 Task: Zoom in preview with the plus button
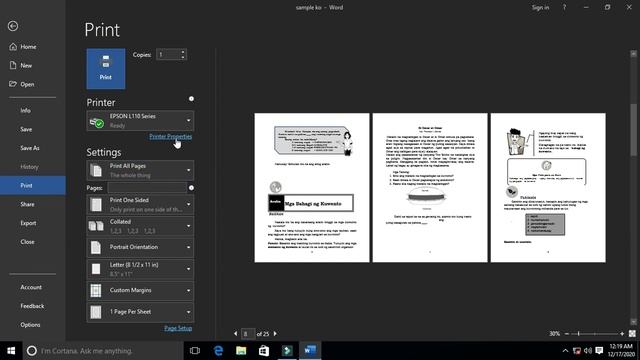click(x=622, y=333)
